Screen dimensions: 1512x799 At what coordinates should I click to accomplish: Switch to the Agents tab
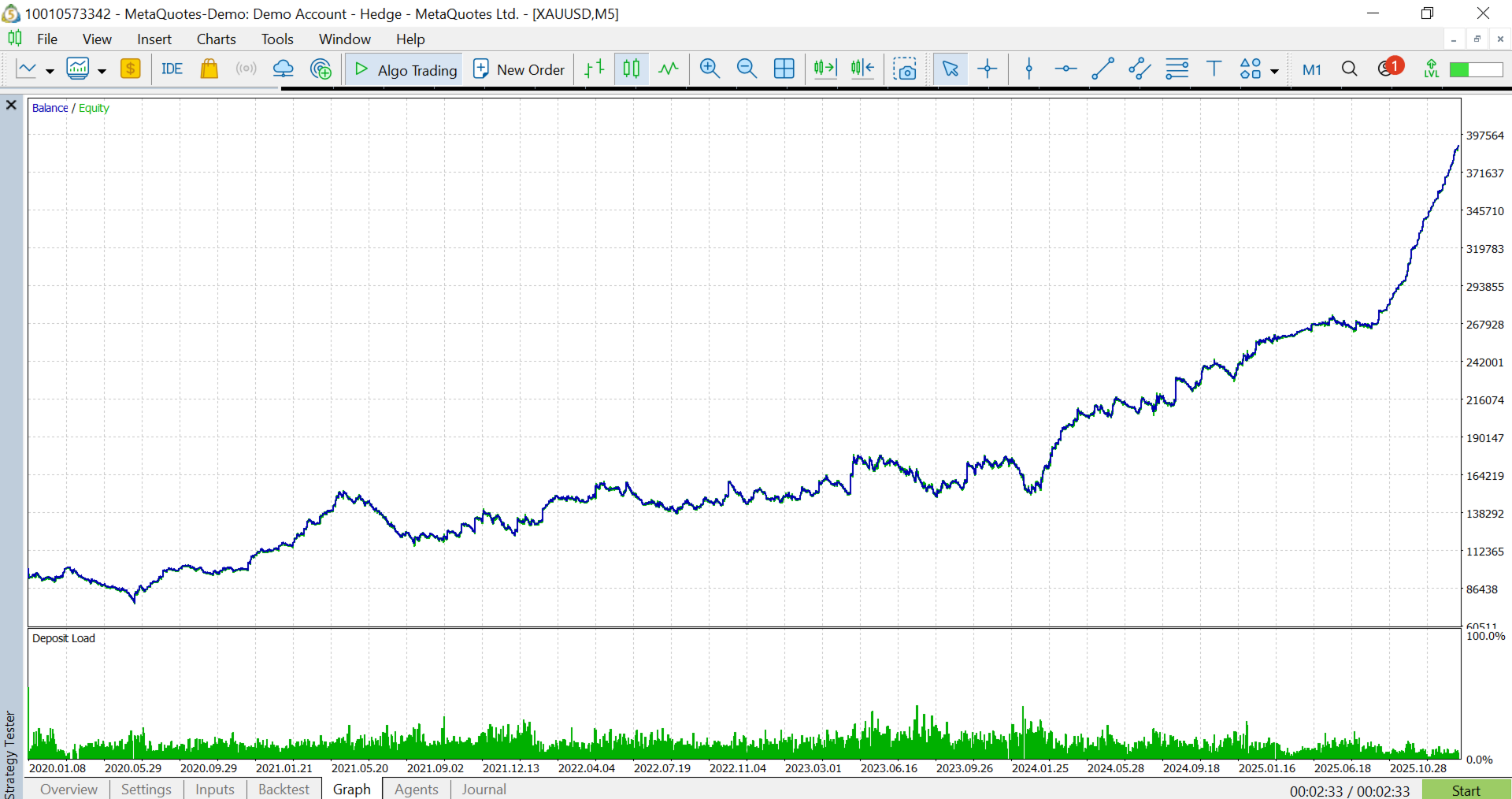[417, 789]
